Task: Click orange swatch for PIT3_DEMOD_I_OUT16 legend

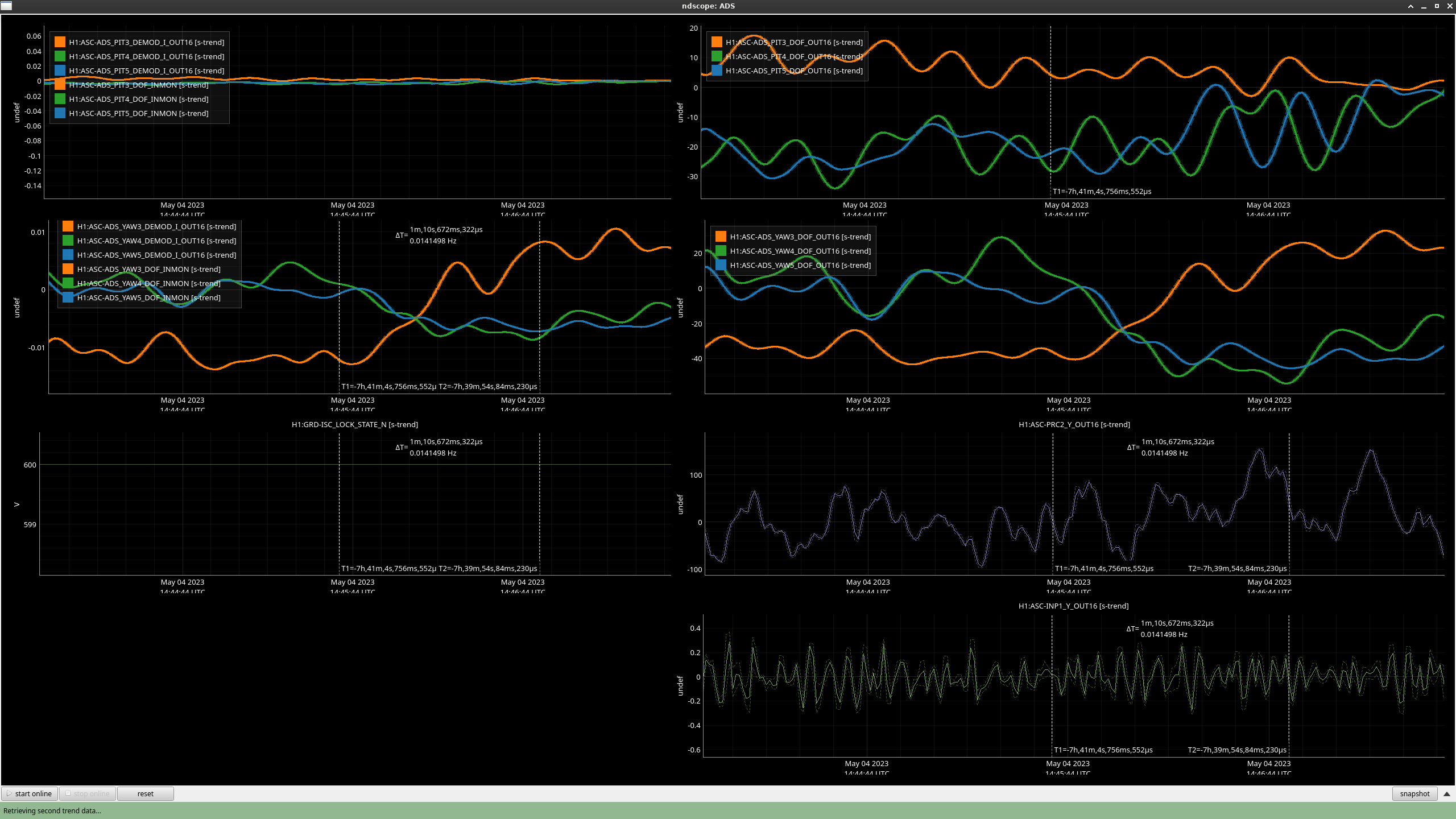Action: tap(60, 42)
